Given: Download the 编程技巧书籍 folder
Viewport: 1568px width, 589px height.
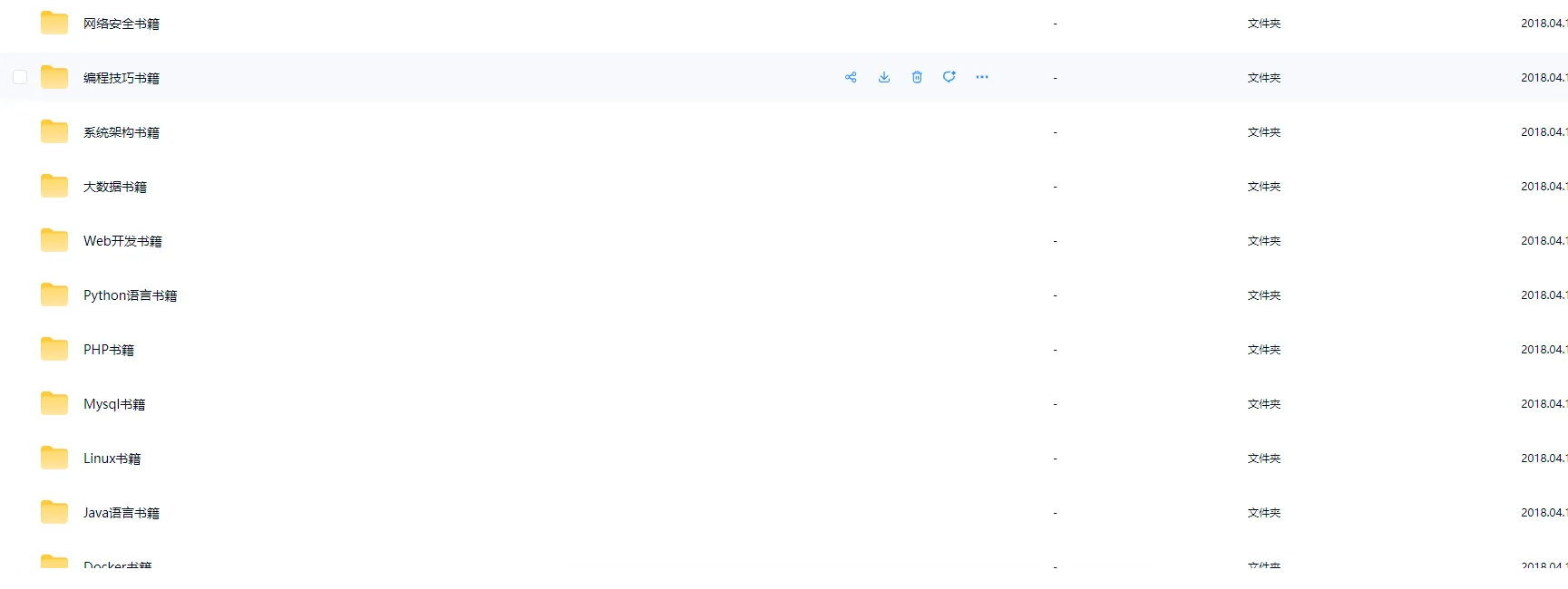Looking at the screenshot, I should 884,77.
